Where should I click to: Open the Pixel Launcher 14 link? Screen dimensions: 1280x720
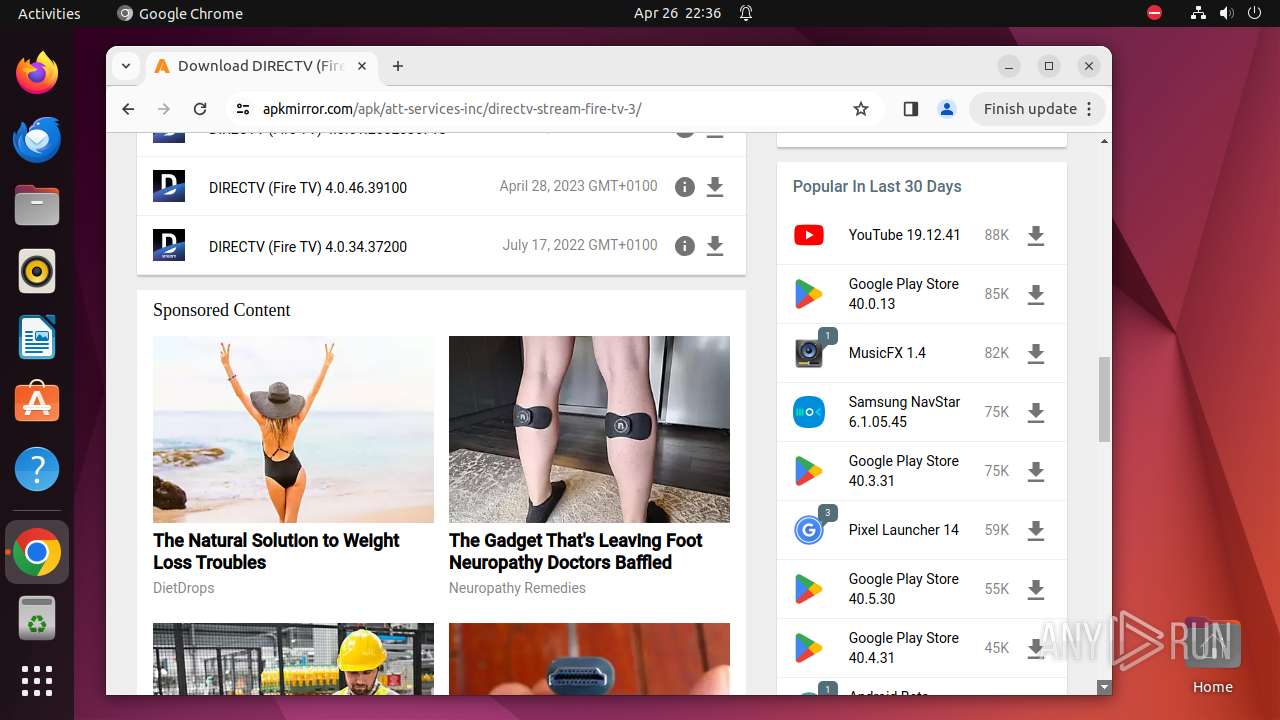pyautogui.click(x=903, y=530)
